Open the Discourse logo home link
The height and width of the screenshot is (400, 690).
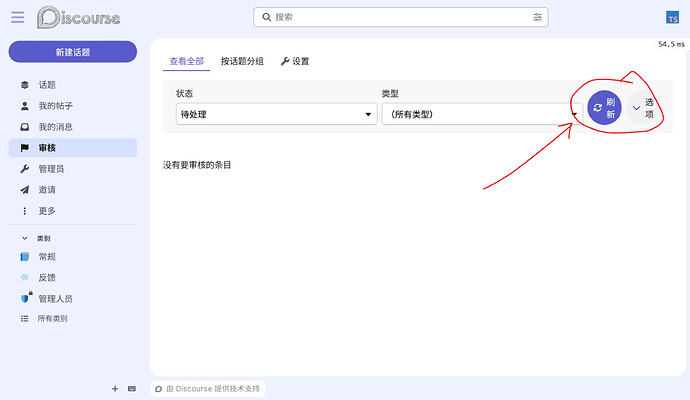click(78, 18)
